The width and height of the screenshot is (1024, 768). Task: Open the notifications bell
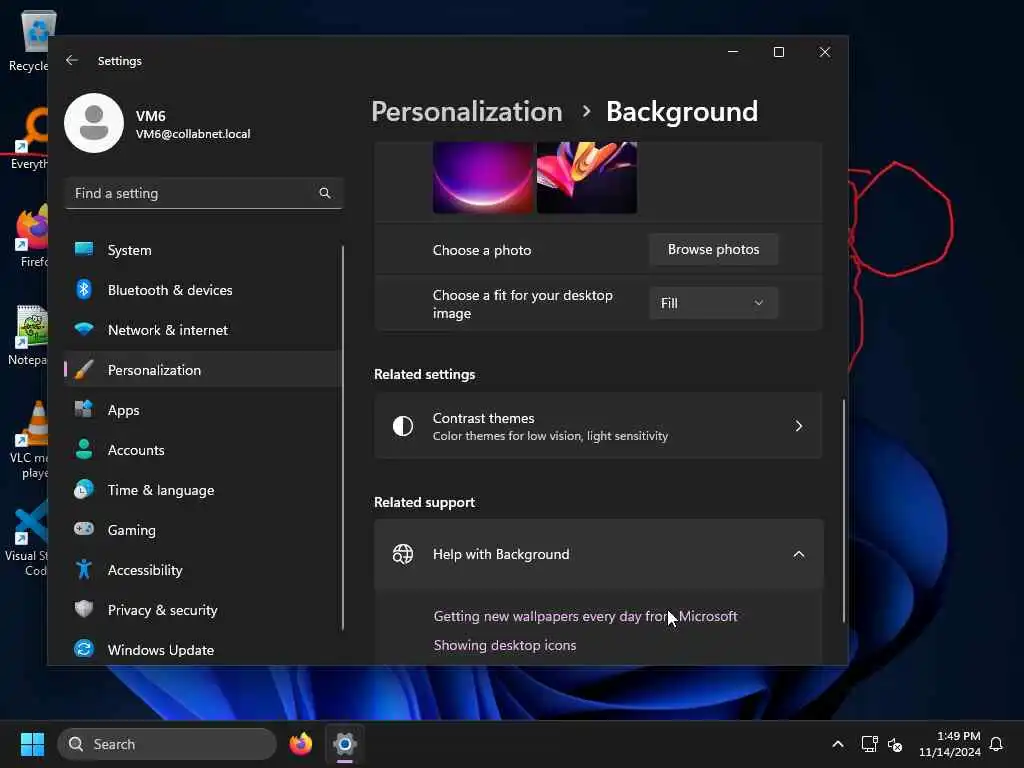[x=997, y=744]
